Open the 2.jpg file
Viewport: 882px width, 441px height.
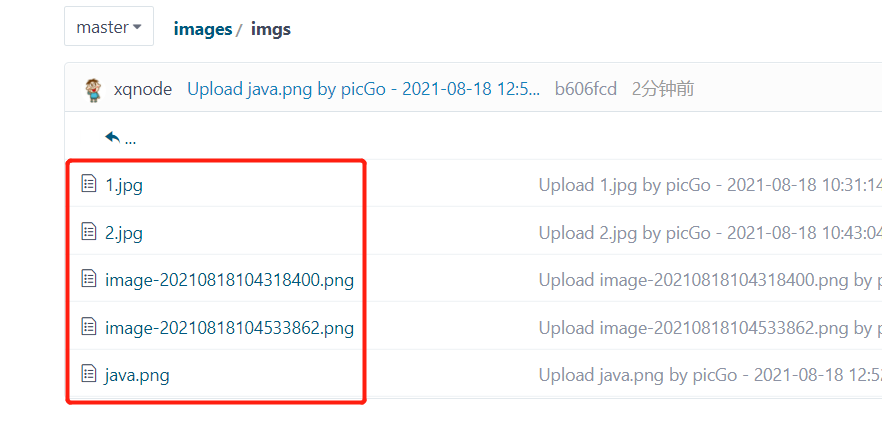124,233
